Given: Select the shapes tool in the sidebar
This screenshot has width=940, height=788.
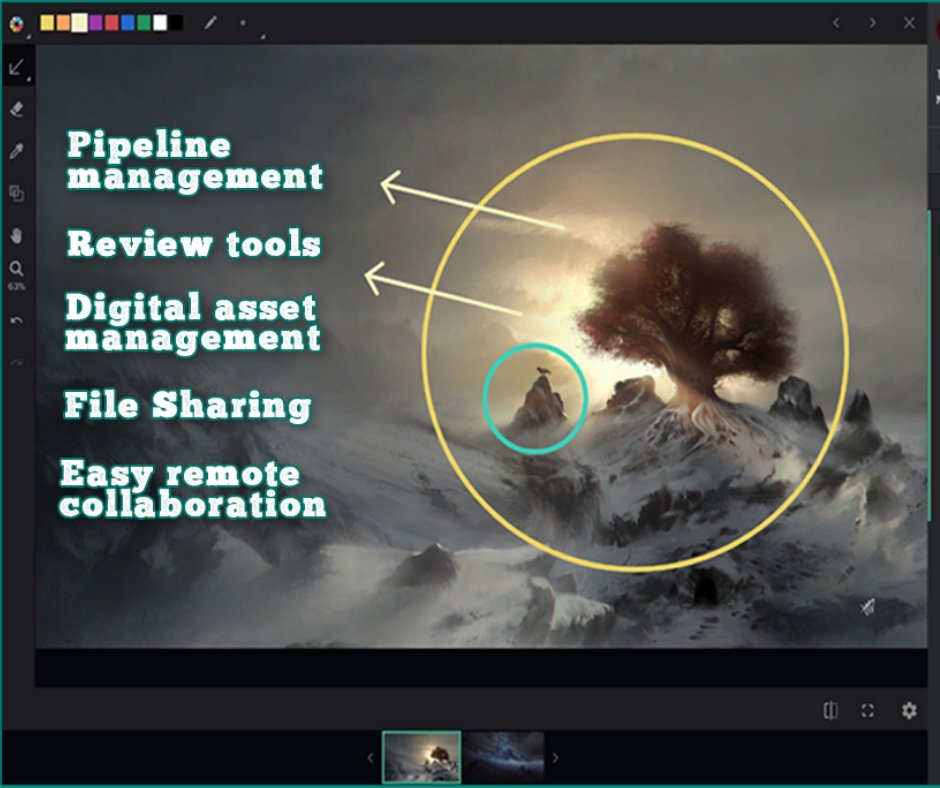Looking at the screenshot, I should pos(16,193).
